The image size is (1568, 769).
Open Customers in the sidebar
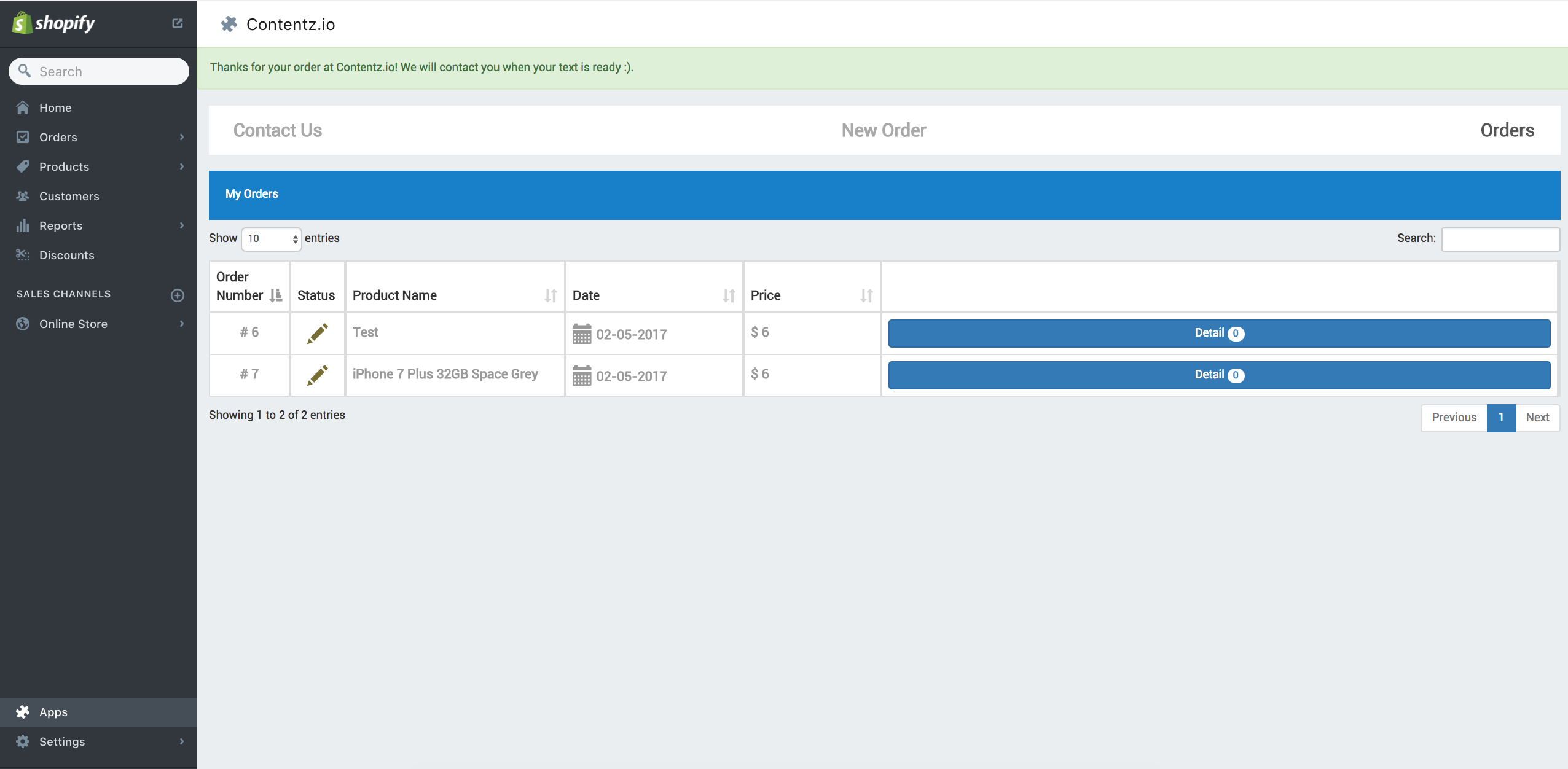[98, 196]
